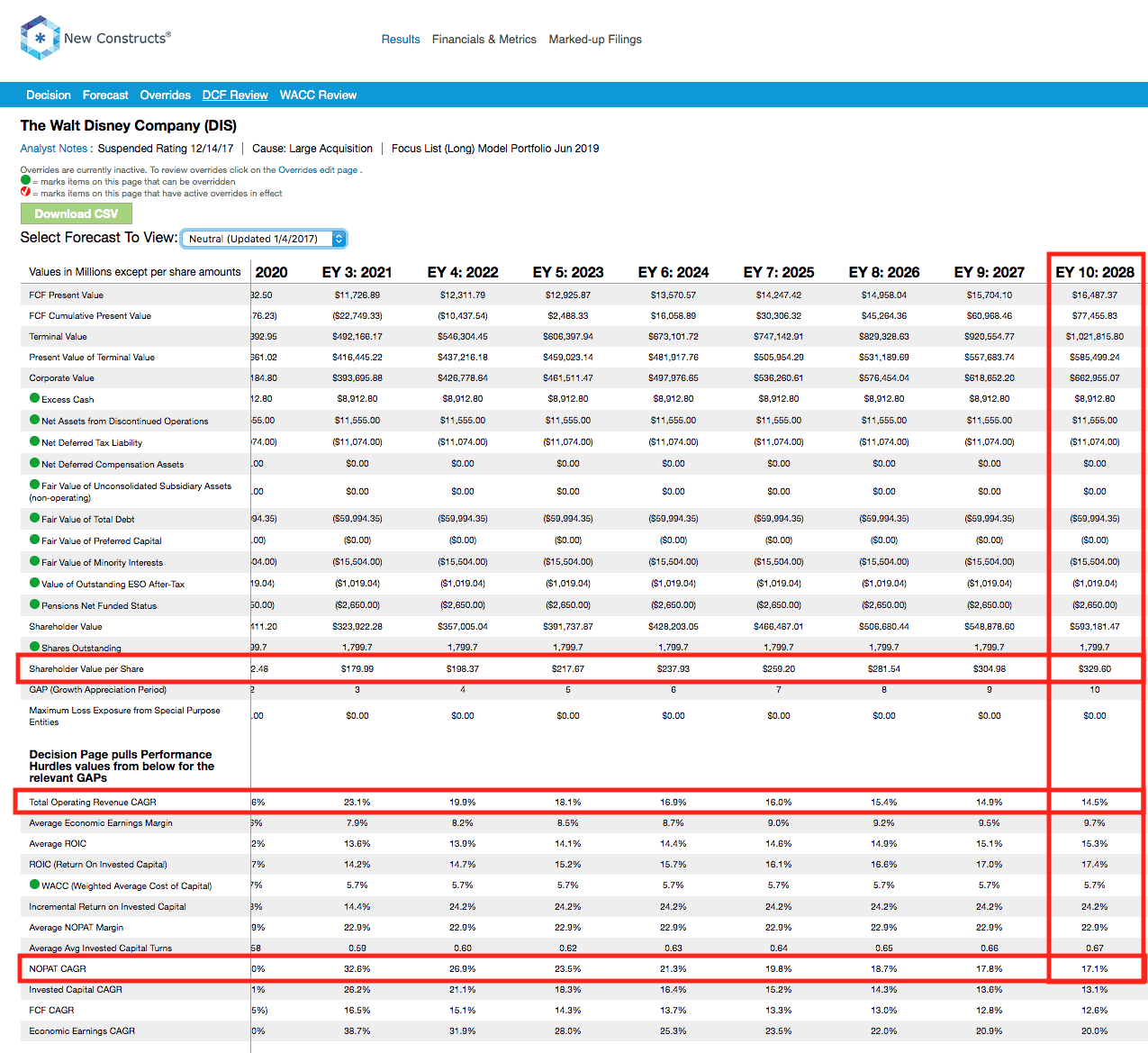Image resolution: width=1148 pixels, height=1053 pixels.
Task: Click the Economic Earnings CAGR row label
Action: pos(82,1030)
